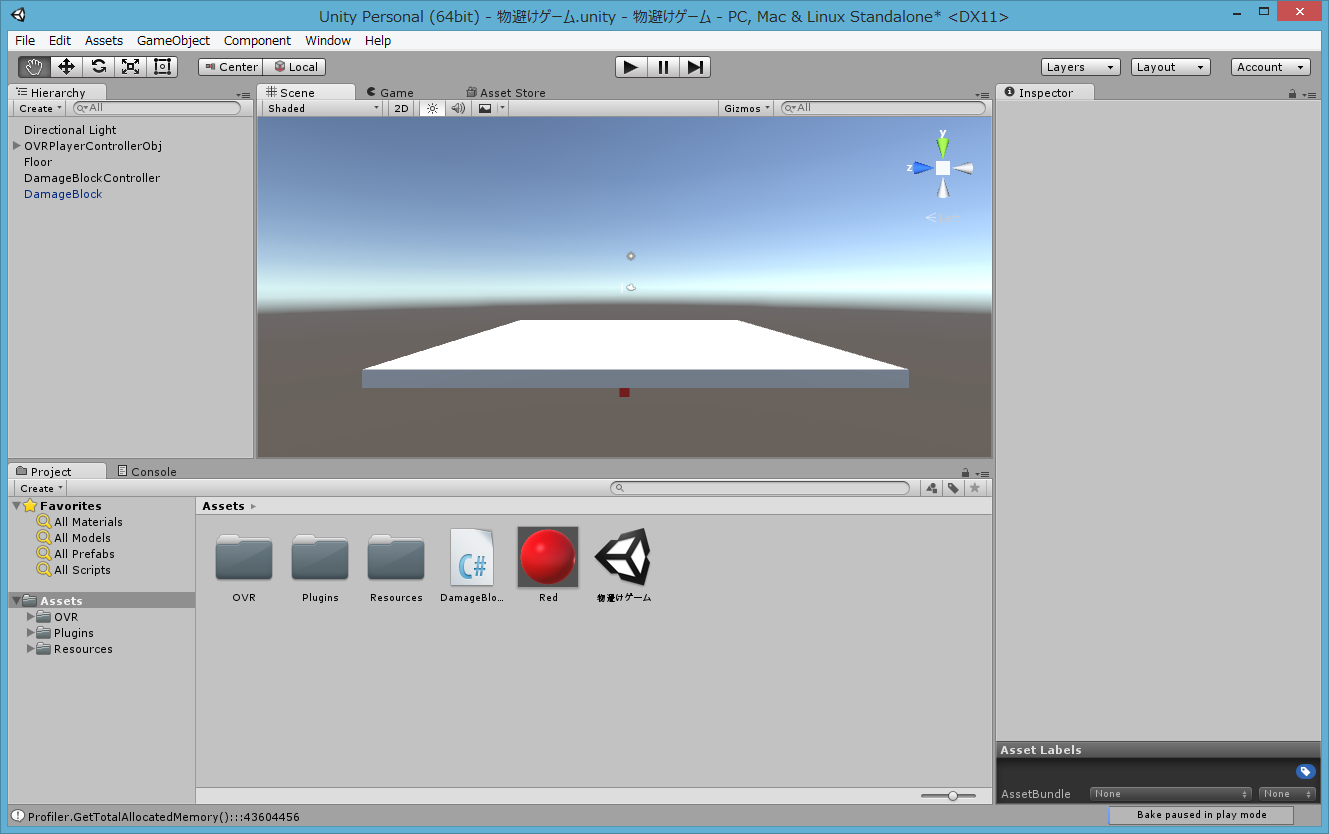Select the DamageBlo... C# script asset

click(x=472, y=557)
